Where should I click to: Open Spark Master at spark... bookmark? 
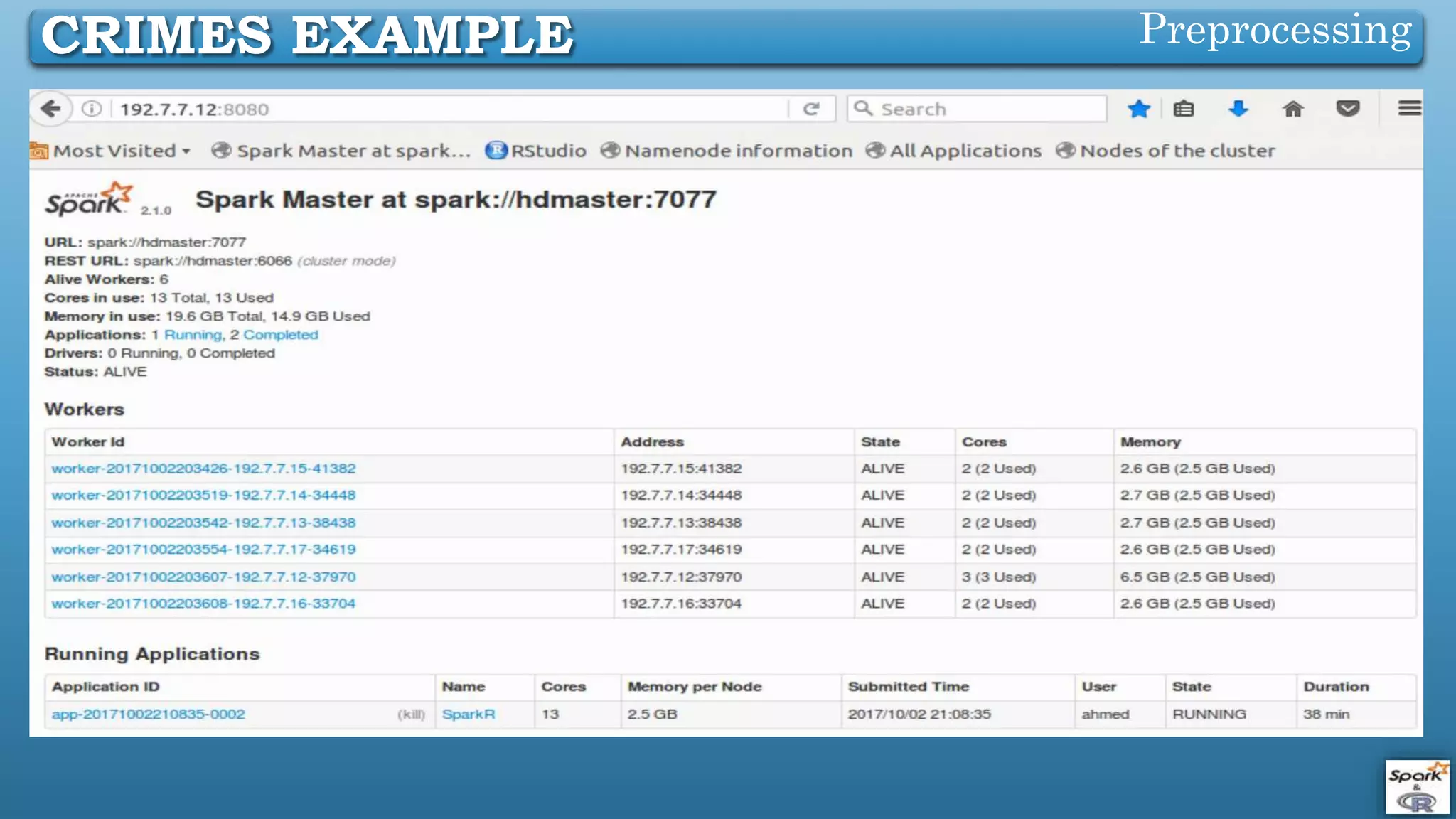pos(341,151)
